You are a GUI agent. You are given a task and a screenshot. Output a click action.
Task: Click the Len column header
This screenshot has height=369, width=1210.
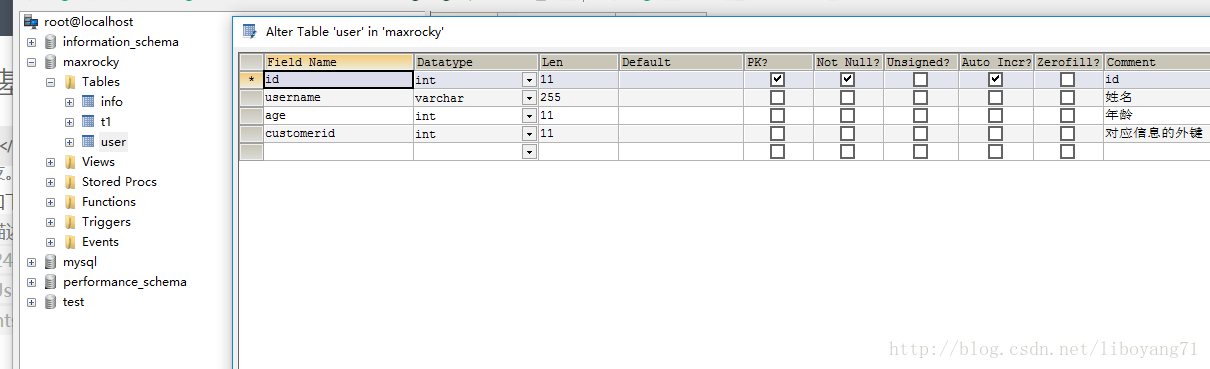pos(579,62)
